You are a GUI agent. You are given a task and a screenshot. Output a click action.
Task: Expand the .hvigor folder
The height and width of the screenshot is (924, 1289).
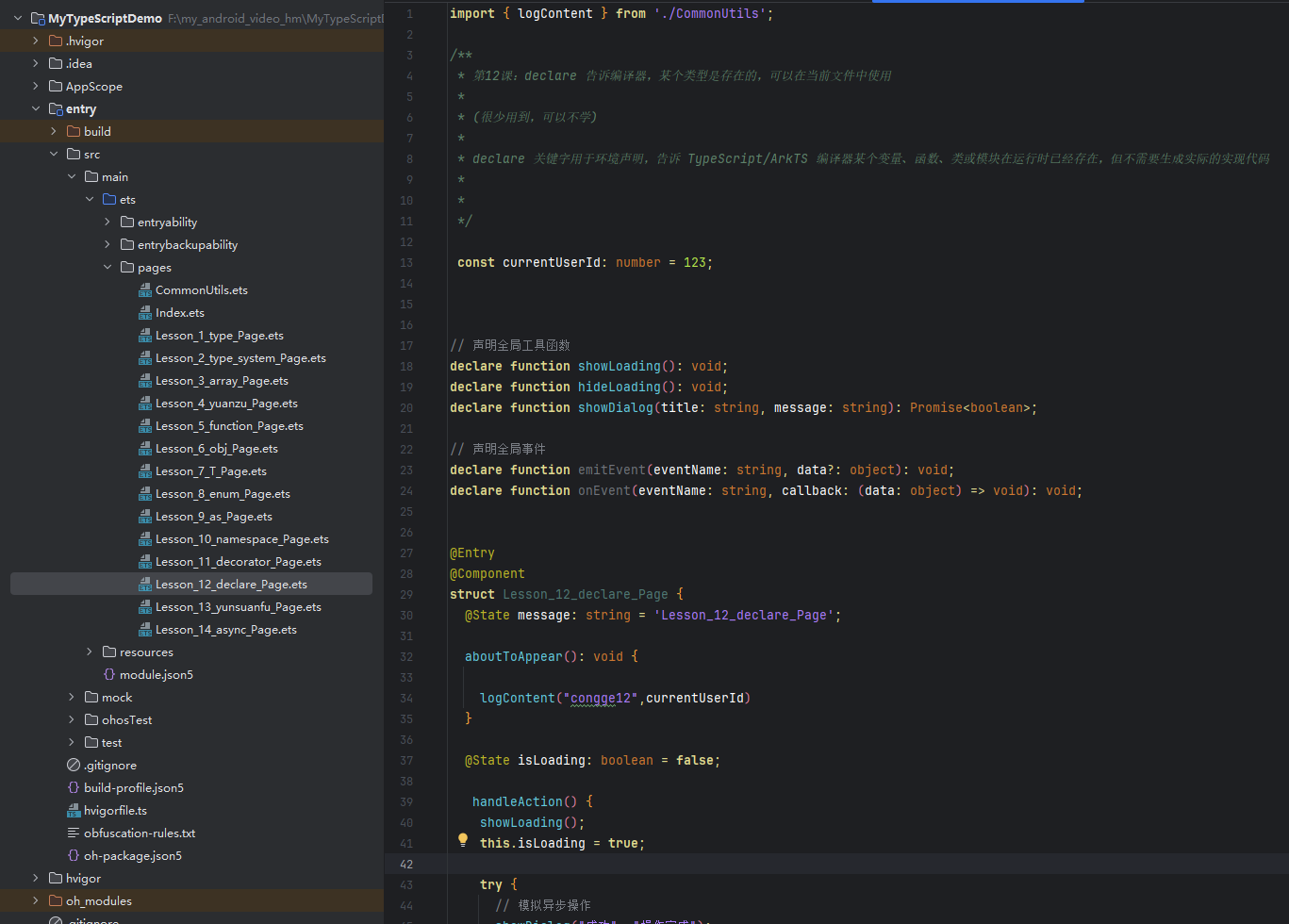pyautogui.click(x=36, y=41)
